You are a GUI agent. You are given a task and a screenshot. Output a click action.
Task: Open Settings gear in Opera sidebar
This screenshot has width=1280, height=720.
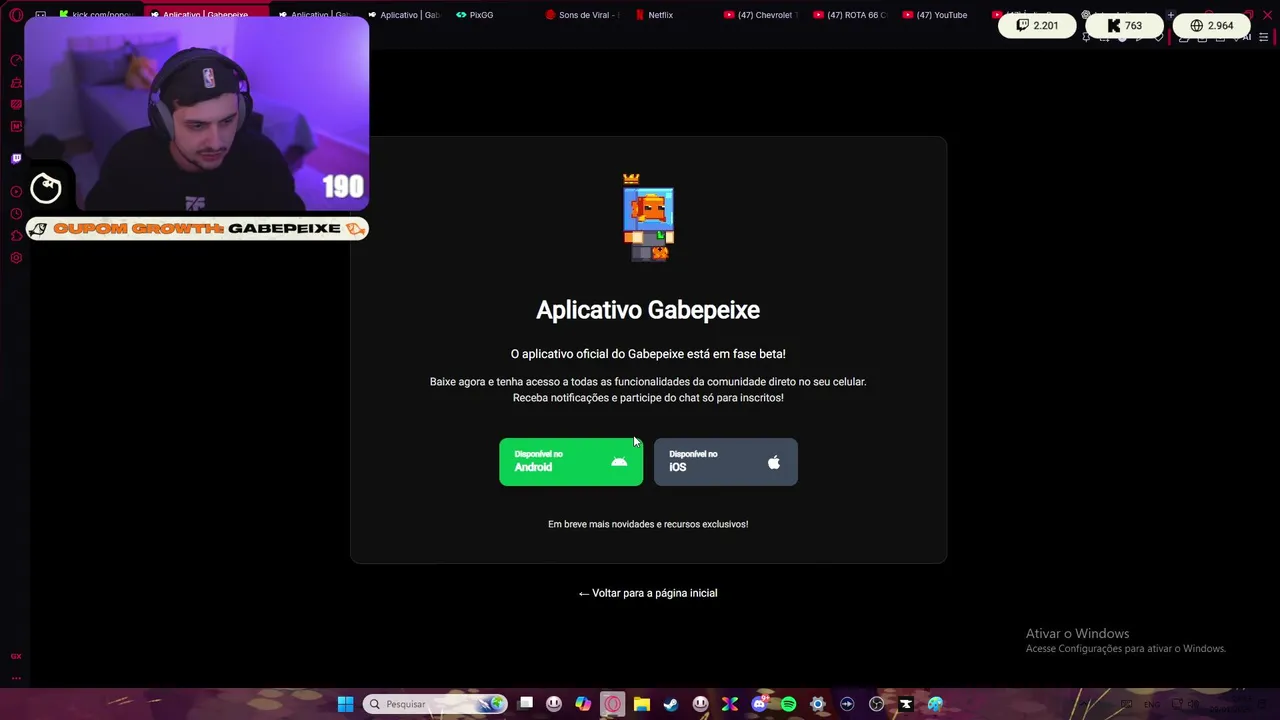click(x=16, y=258)
